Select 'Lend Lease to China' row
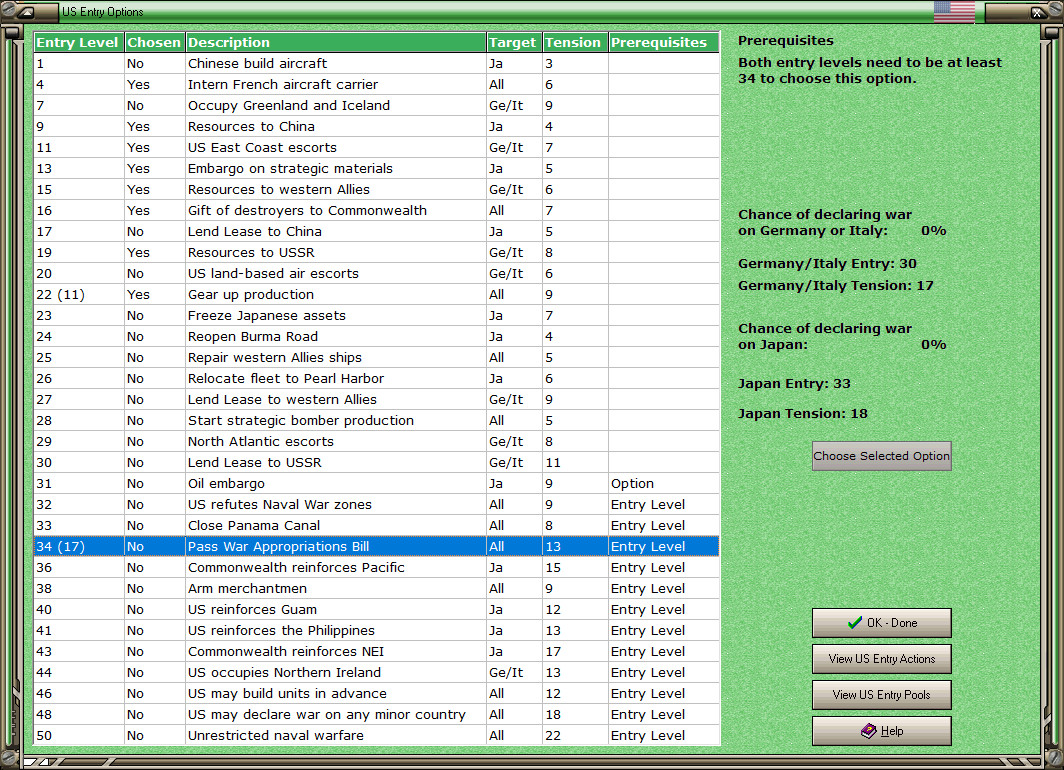This screenshot has width=1064, height=770. point(377,231)
